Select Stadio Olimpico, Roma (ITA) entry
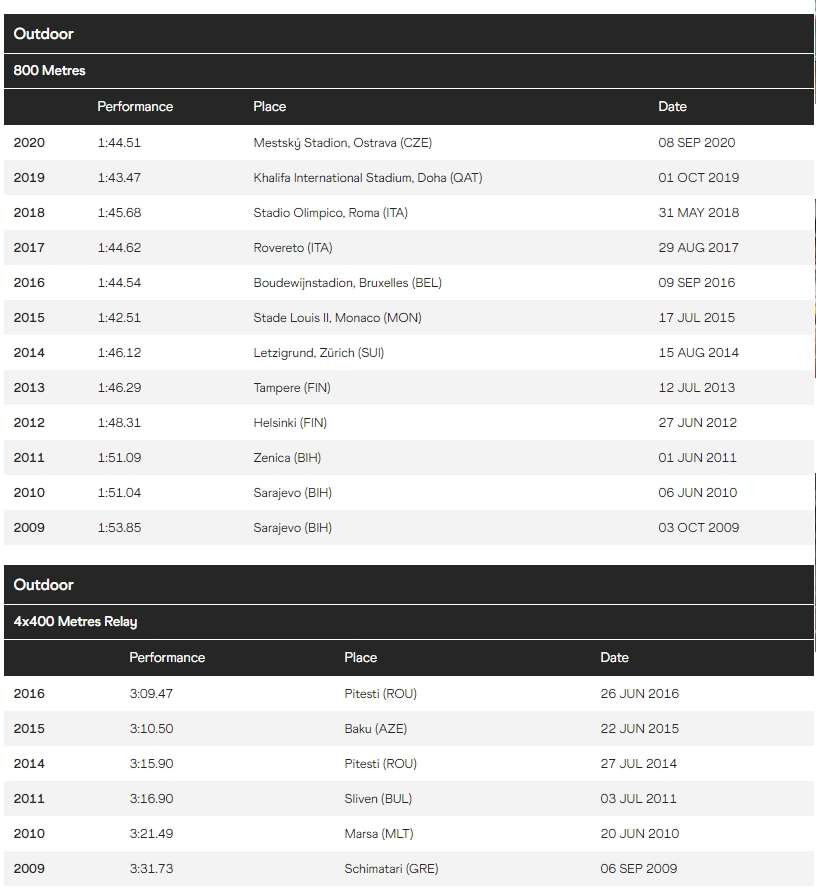Screen dimensions: 816x896 (330, 213)
